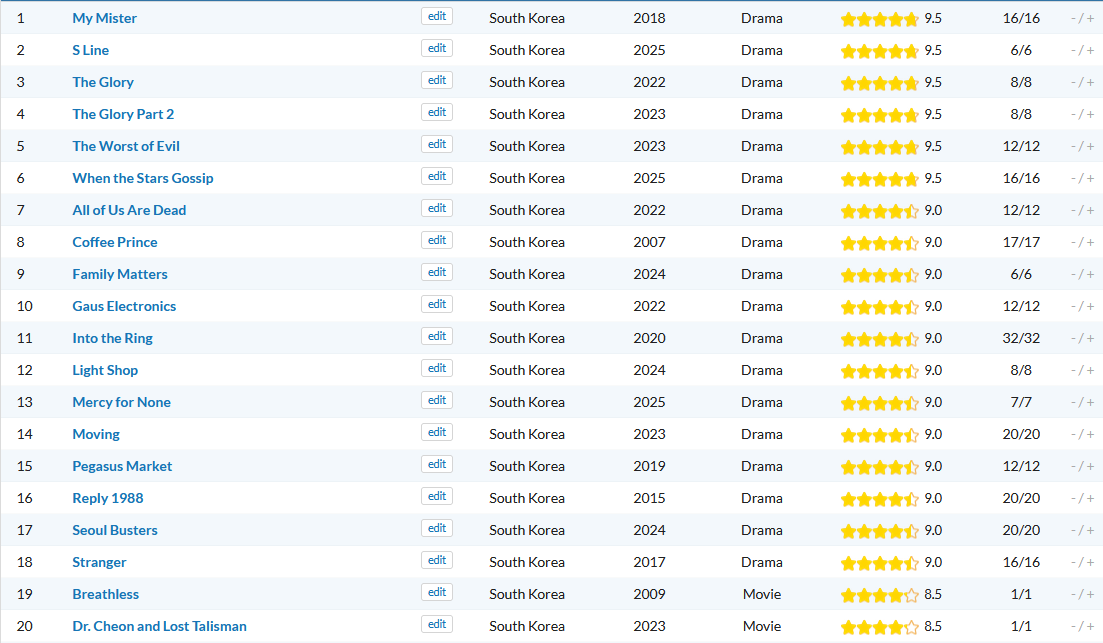This screenshot has width=1103, height=643.
Task: Open the Light Shop link
Action: coord(105,370)
